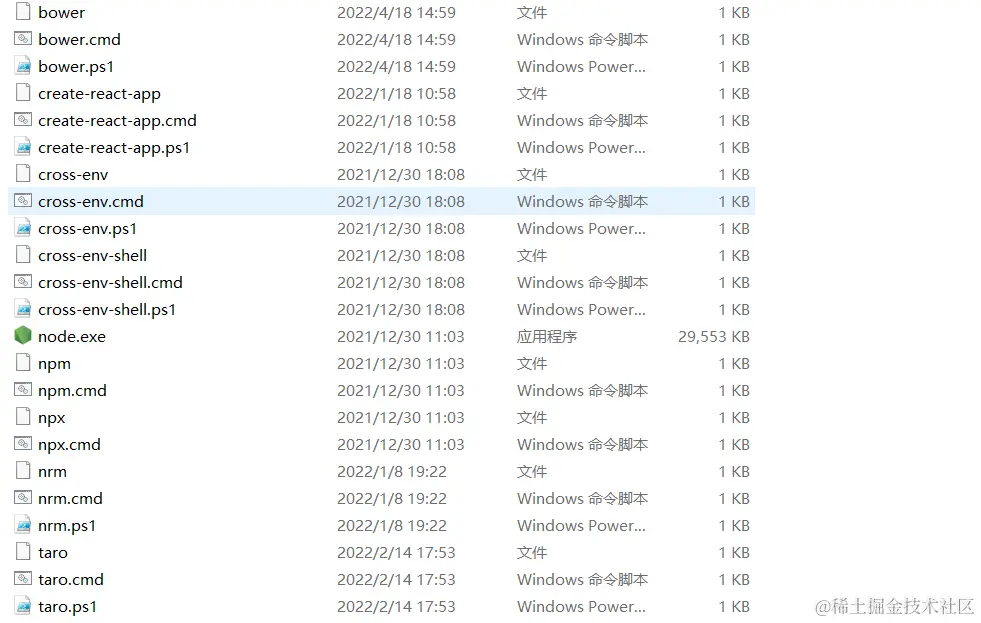The image size is (981, 623).
Task: Click the date 2022/2/14 17:53 of taro.cmd
Action: [397, 580]
